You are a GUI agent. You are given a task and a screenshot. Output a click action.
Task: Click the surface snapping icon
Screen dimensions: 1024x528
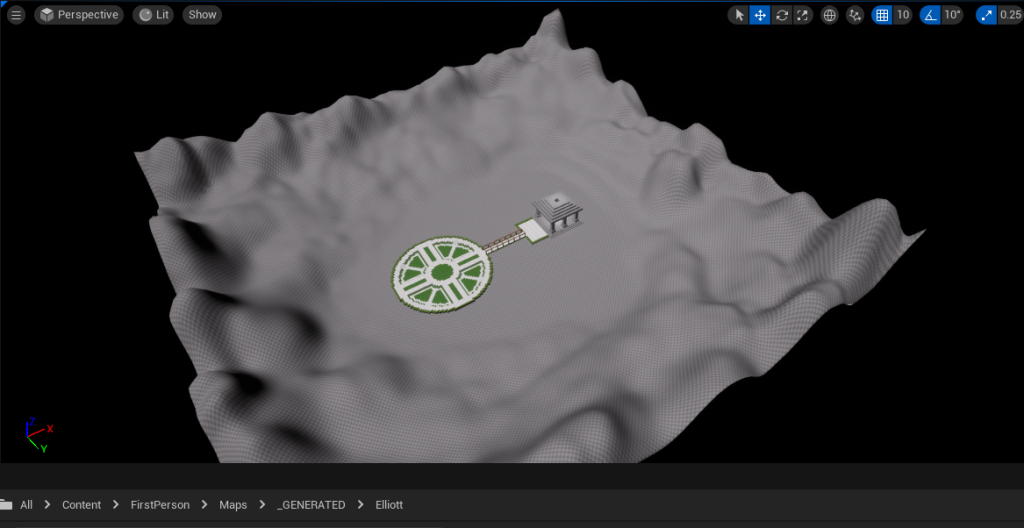[855, 15]
